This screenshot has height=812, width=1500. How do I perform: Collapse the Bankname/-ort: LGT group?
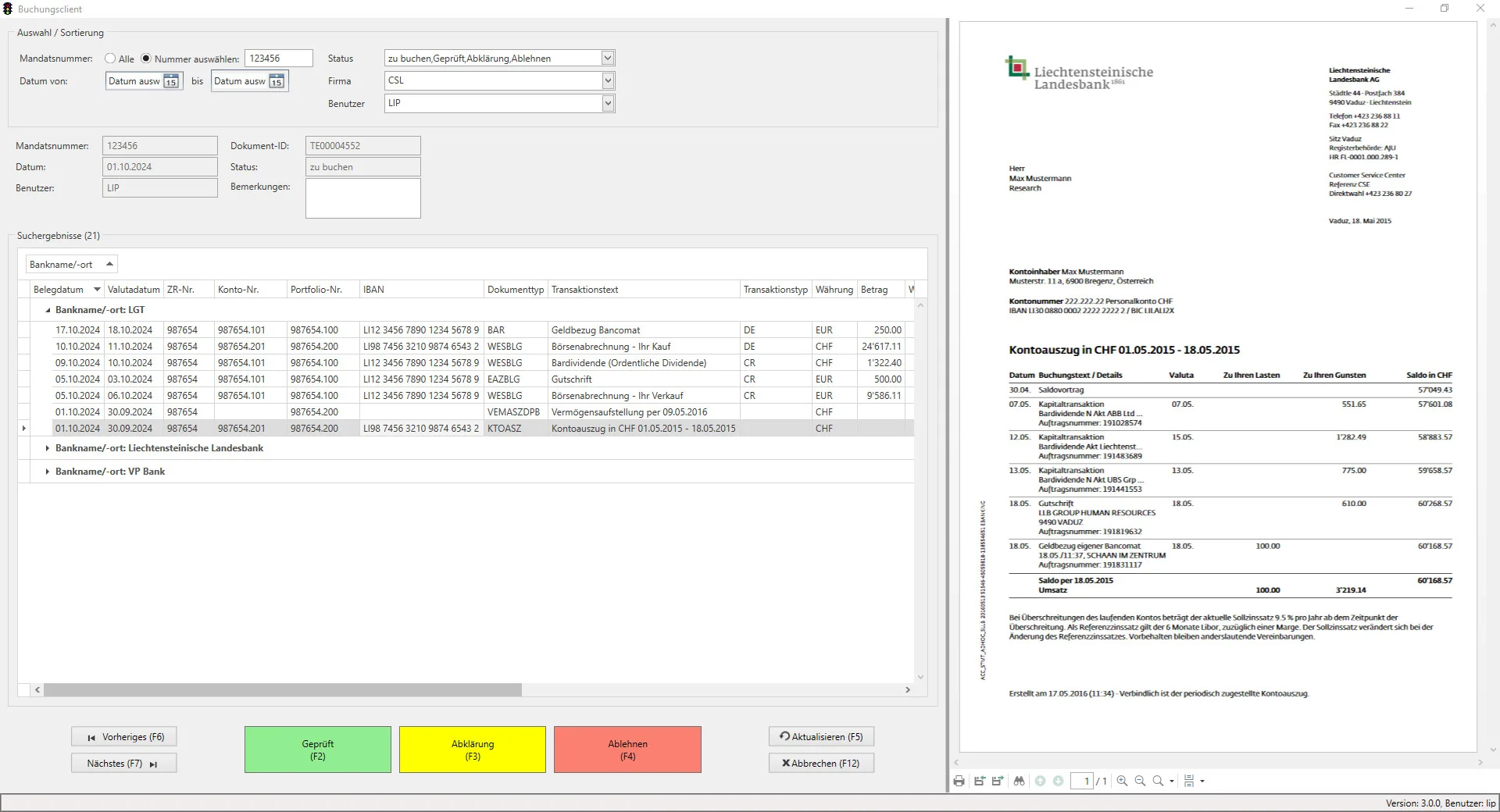pos(48,310)
